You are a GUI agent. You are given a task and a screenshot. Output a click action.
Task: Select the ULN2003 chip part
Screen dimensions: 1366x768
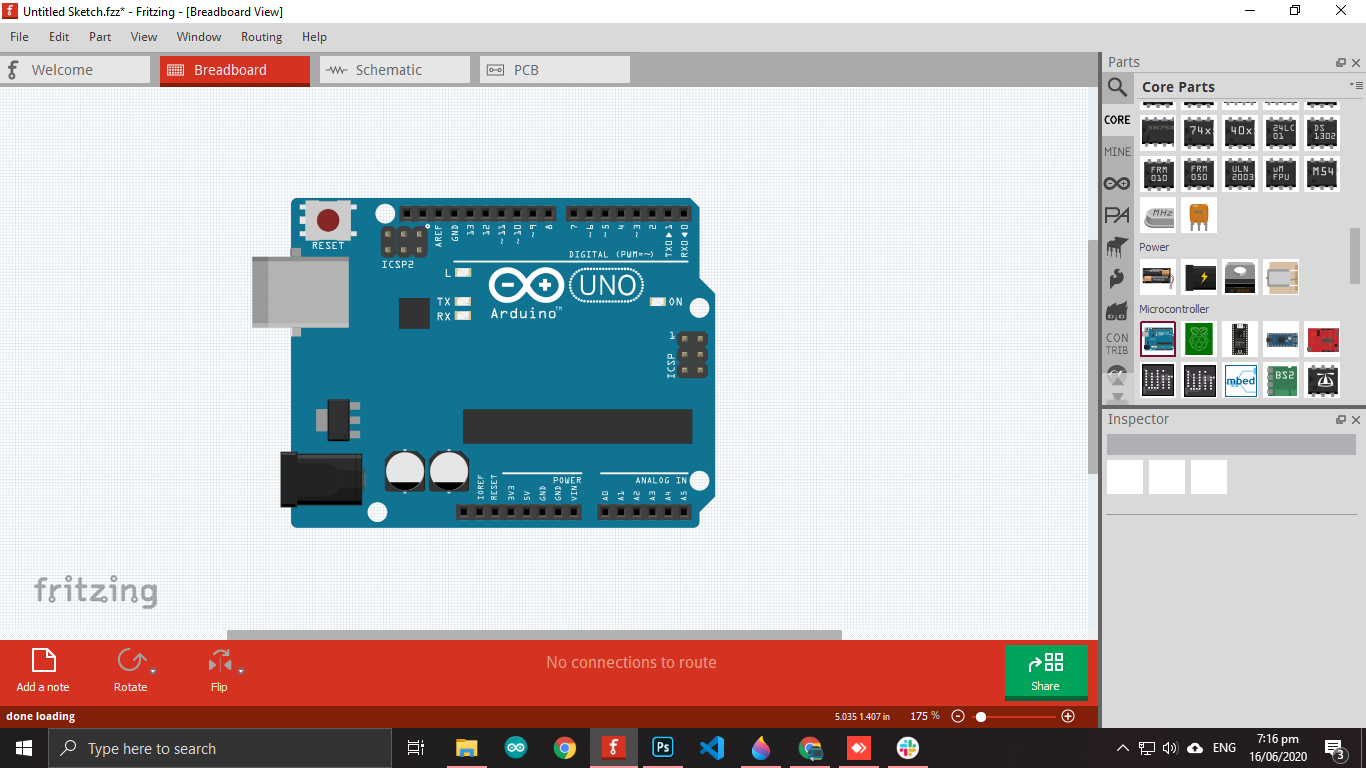(x=1240, y=173)
